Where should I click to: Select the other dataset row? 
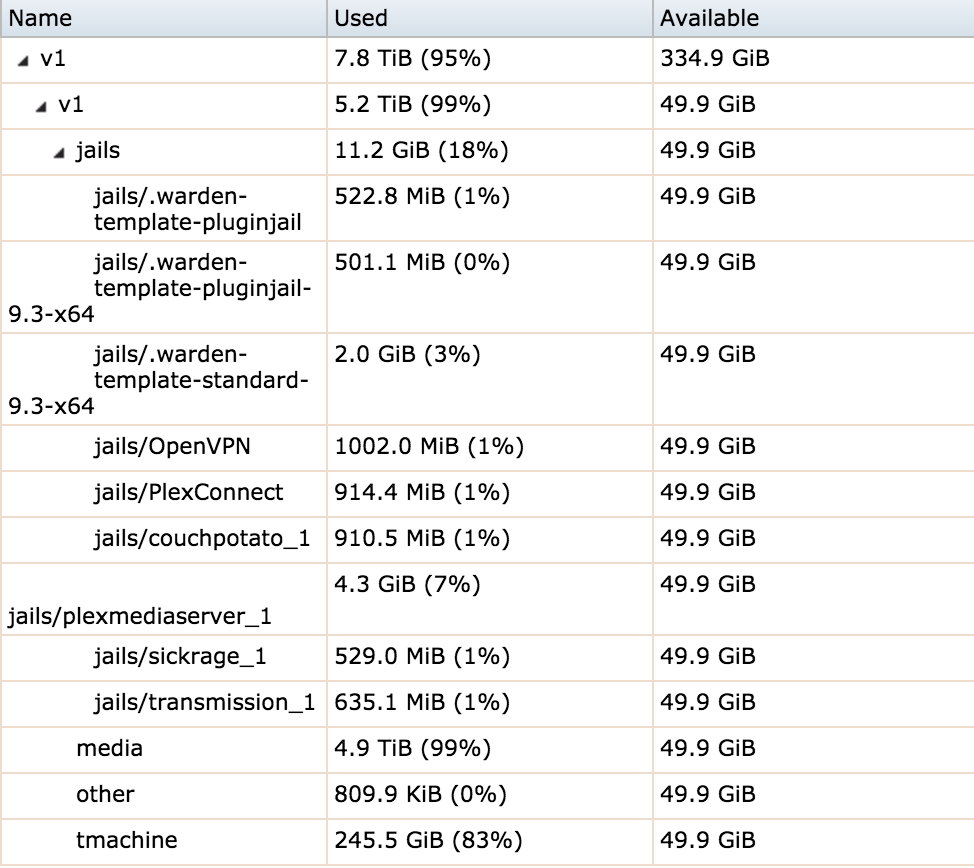coord(487,796)
